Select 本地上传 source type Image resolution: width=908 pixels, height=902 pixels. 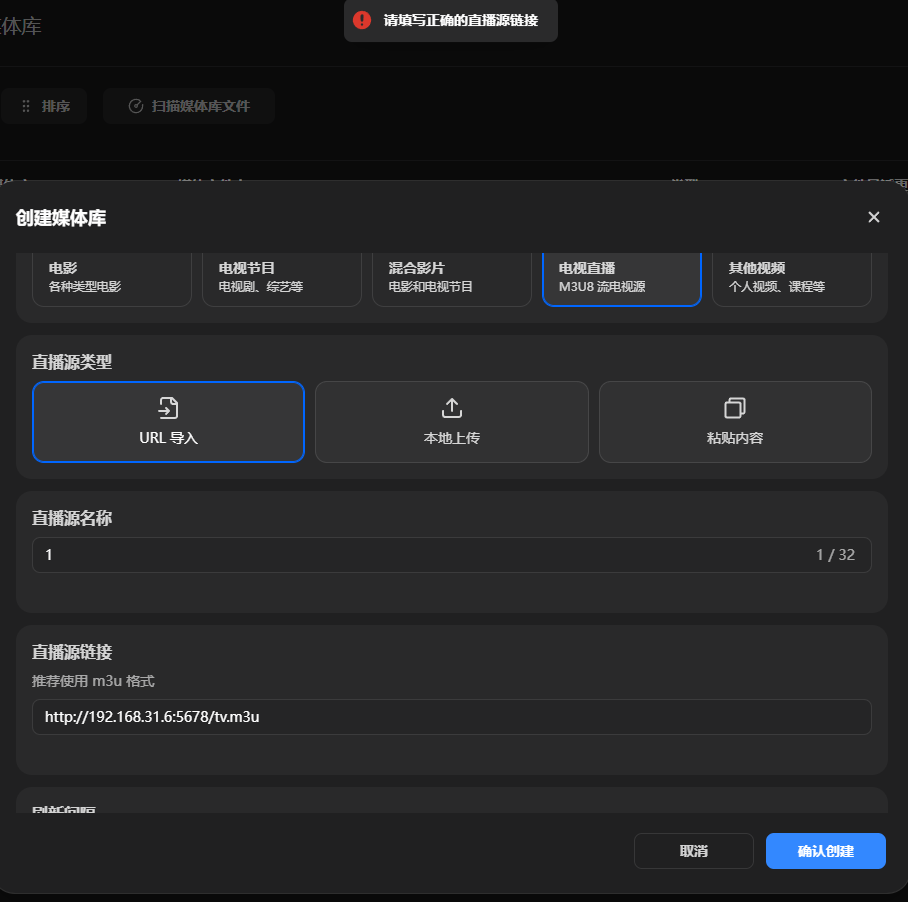452,421
